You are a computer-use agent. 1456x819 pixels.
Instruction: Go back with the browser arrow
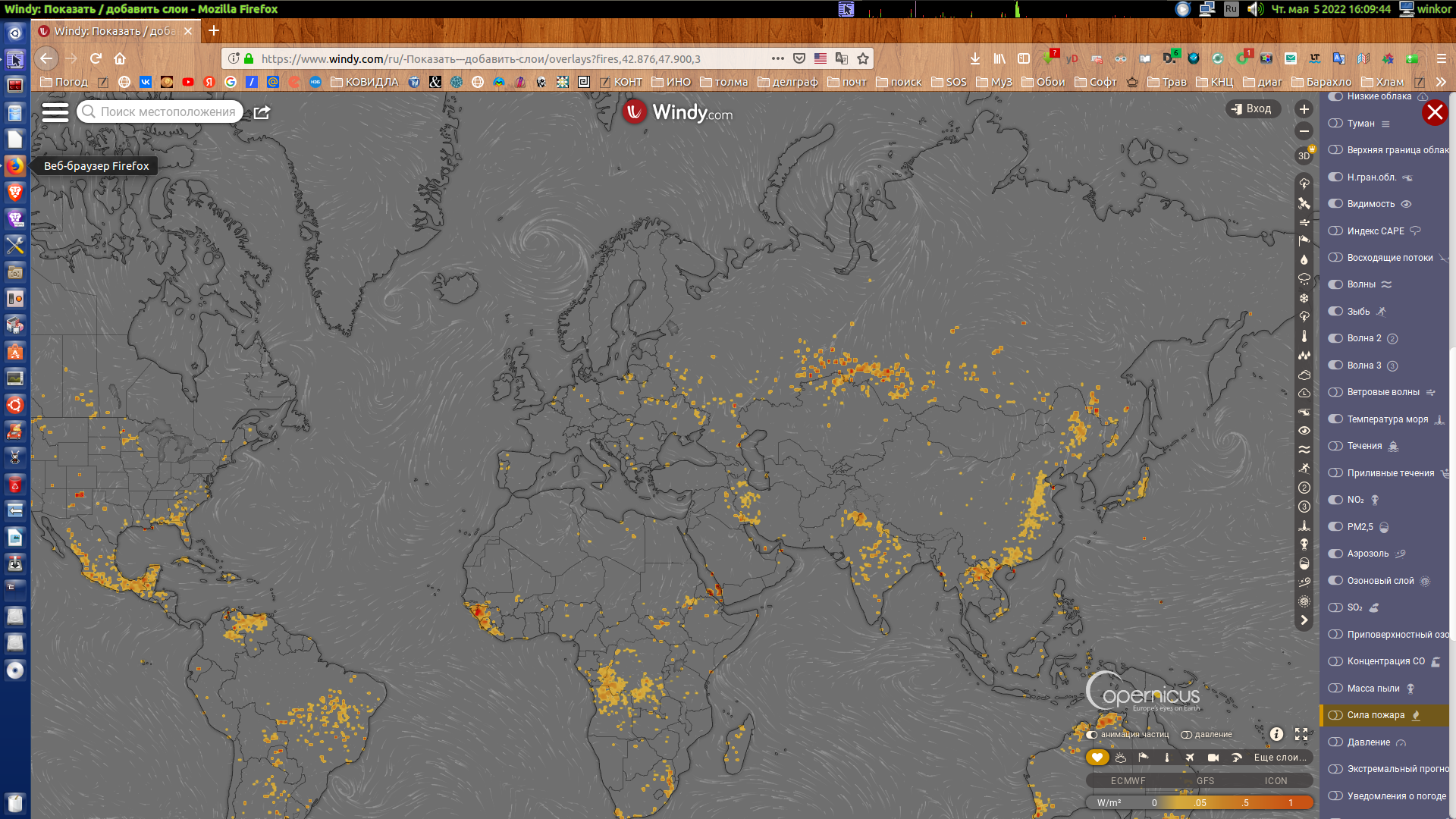[46, 58]
